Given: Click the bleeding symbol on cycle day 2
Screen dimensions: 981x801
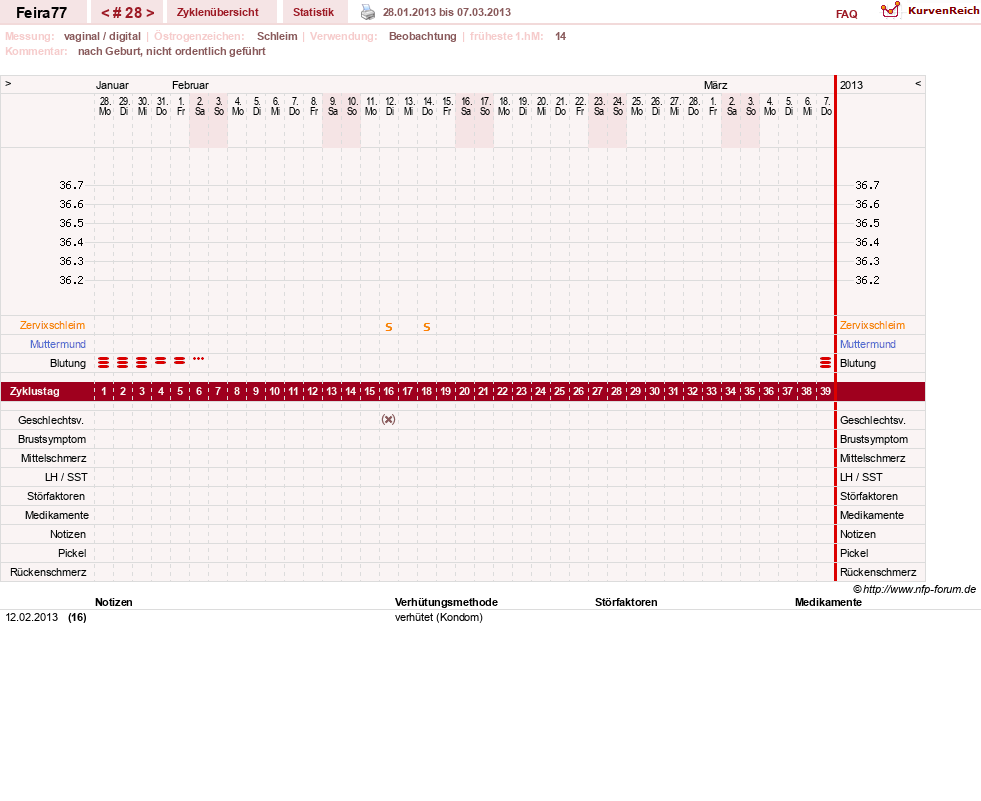Looking at the screenshot, I should click(123, 362).
